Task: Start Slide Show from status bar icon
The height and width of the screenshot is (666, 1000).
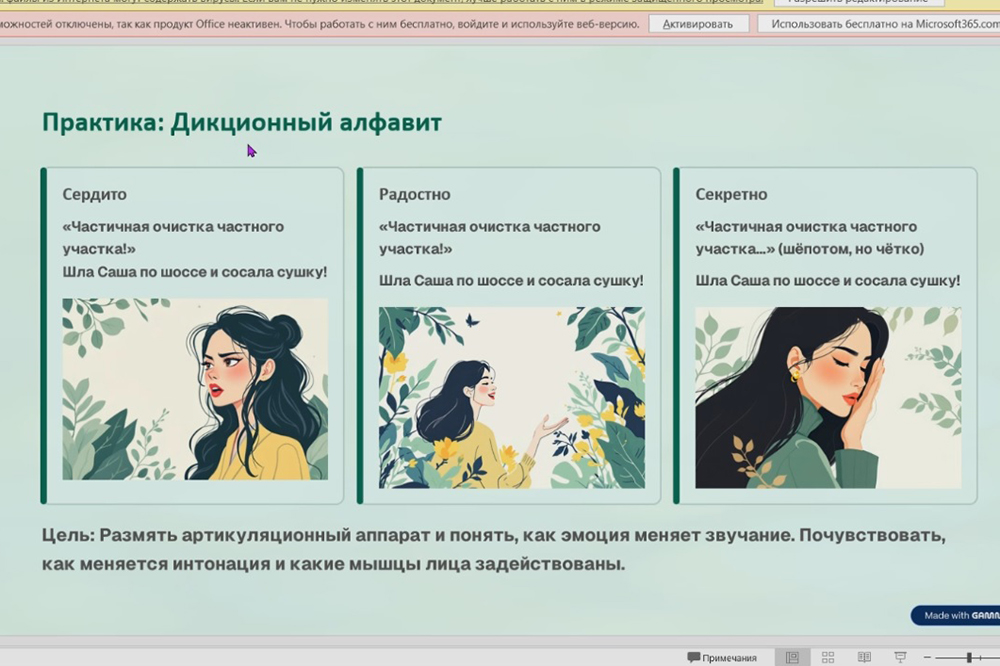Action: 900,657
